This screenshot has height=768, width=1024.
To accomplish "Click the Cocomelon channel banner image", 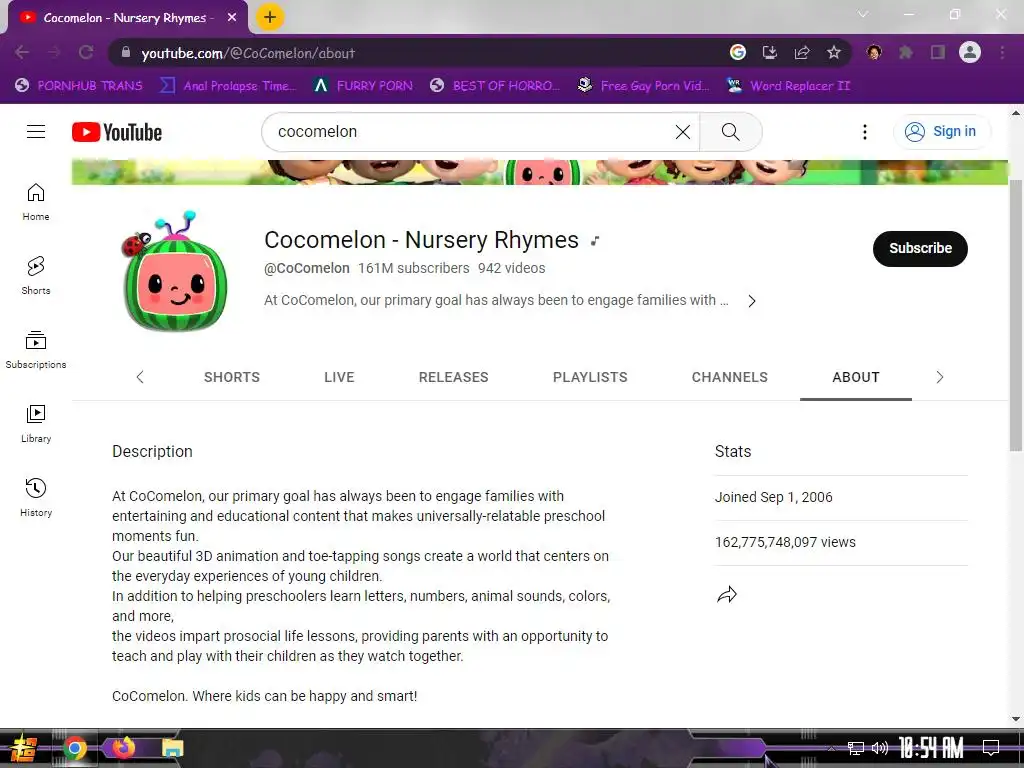I will click(x=539, y=172).
